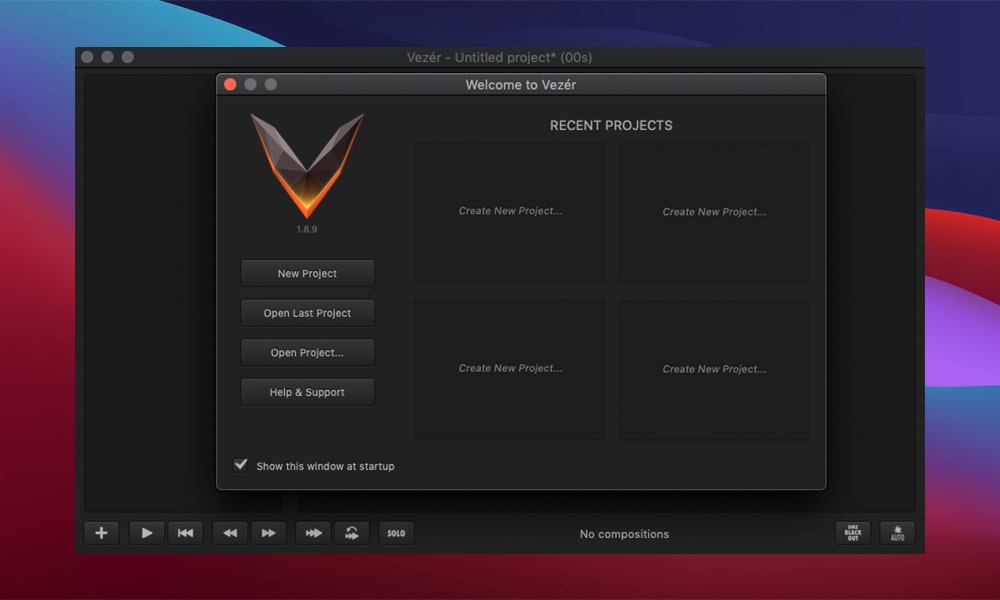Close the Welcome to Vezér dialog
Viewport: 1000px width, 600px height.
[230, 85]
